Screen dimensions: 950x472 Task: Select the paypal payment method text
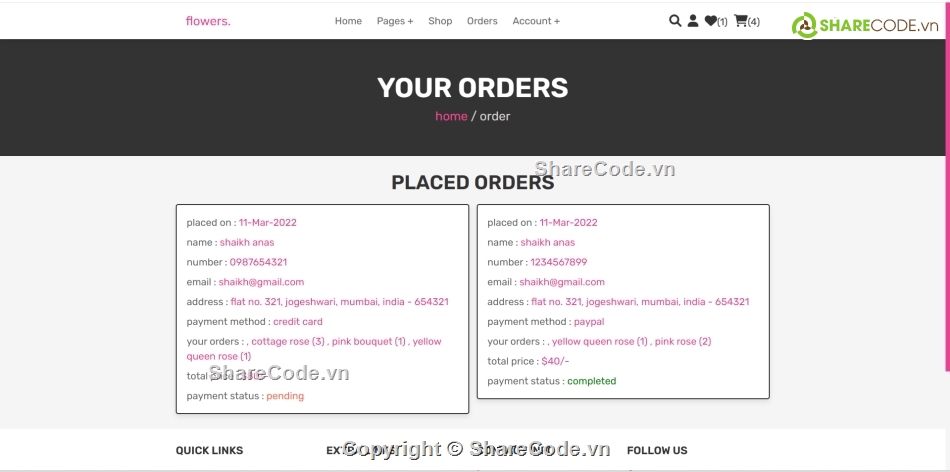[589, 322]
